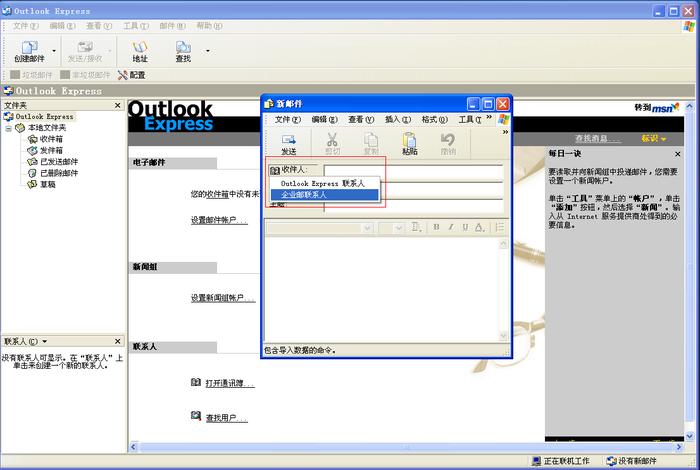Click the font color button in new mail
700x470 pixels.
pyautogui.click(x=479, y=227)
